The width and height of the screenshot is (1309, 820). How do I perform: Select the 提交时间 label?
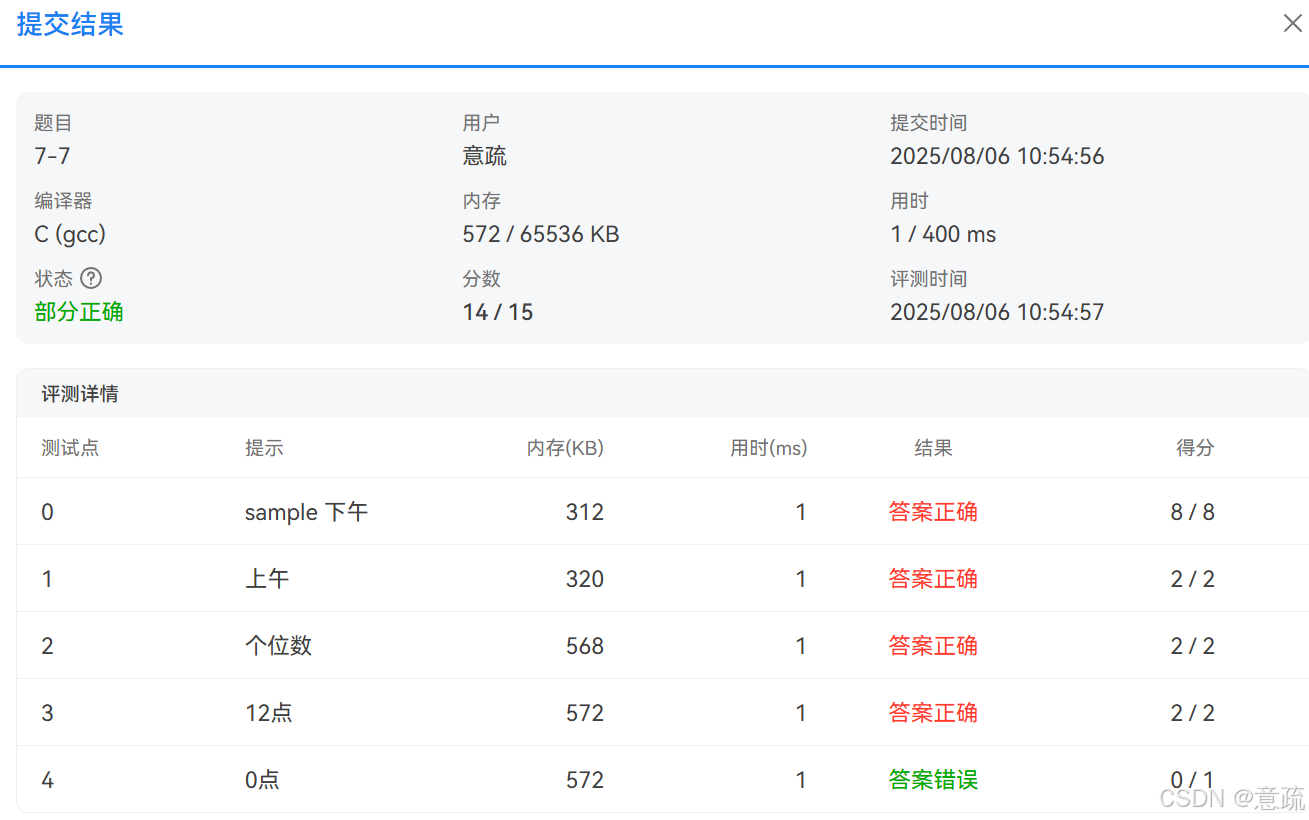[928, 123]
